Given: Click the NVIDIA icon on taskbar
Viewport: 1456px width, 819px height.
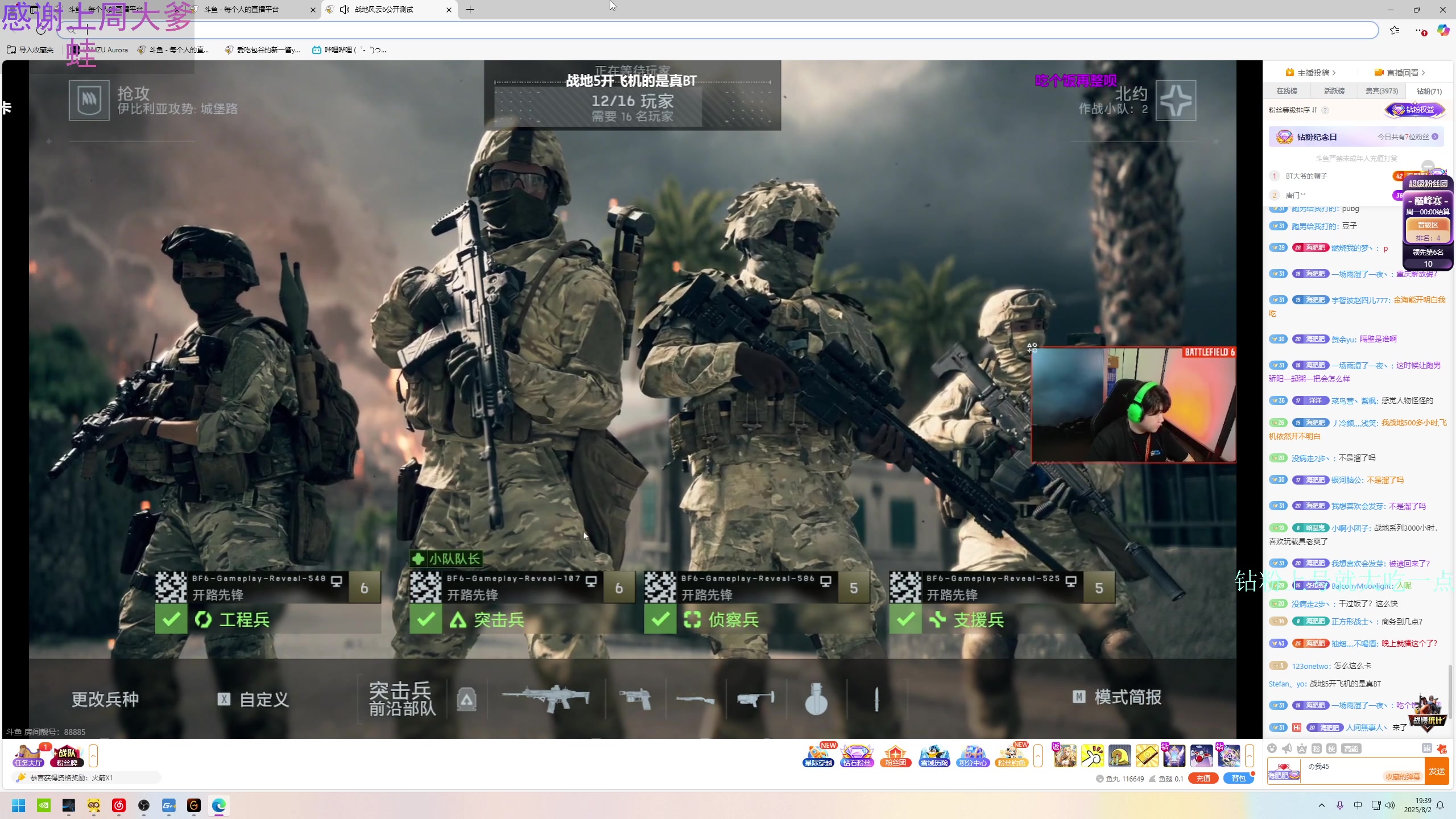Looking at the screenshot, I should click(44, 805).
